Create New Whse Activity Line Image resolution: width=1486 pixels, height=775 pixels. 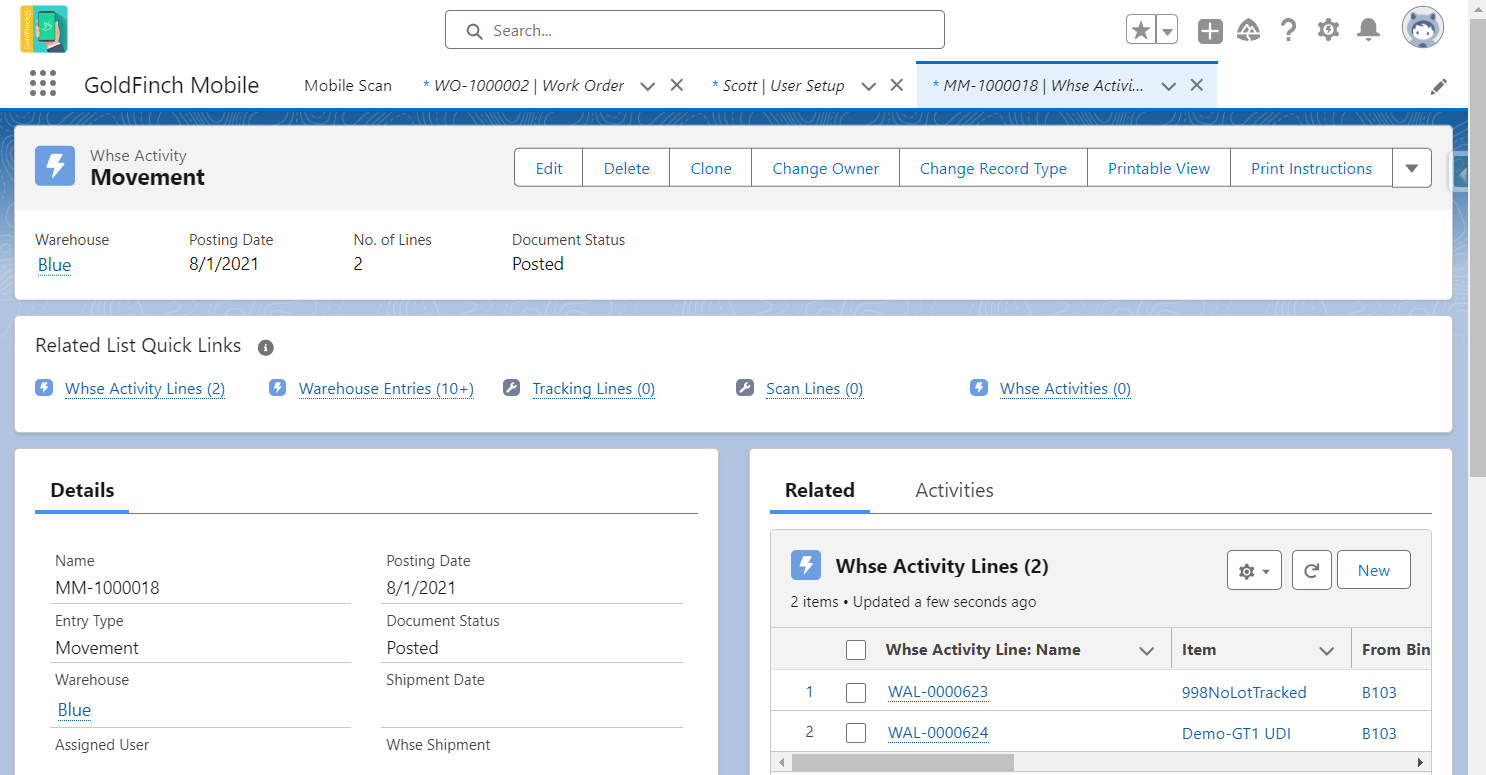(1374, 570)
